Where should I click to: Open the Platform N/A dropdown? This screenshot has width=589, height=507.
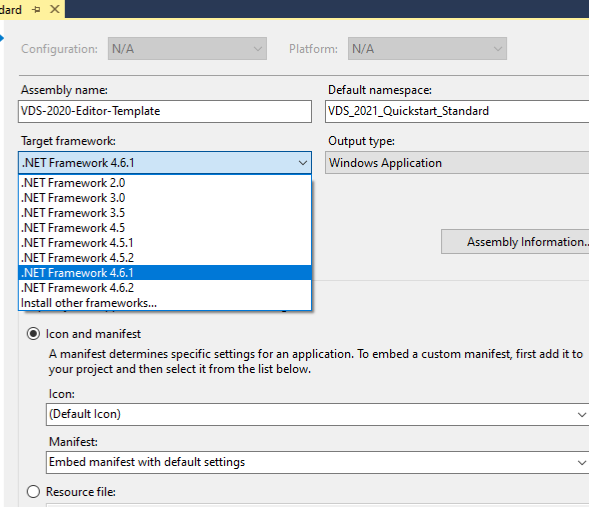click(x=427, y=48)
